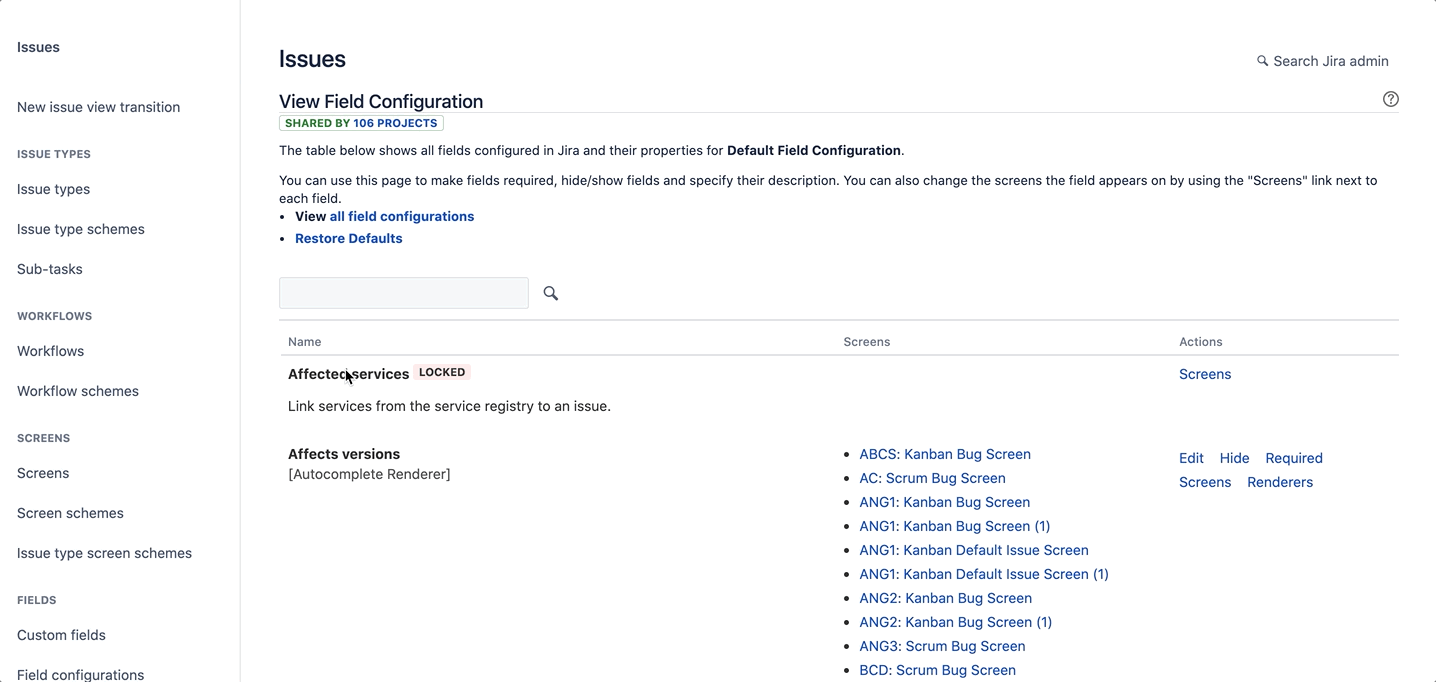
Task: Focus the field name search box
Action: (403, 293)
